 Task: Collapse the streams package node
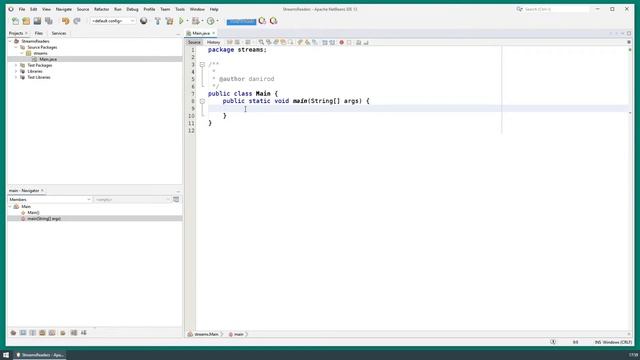[x=22, y=53]
